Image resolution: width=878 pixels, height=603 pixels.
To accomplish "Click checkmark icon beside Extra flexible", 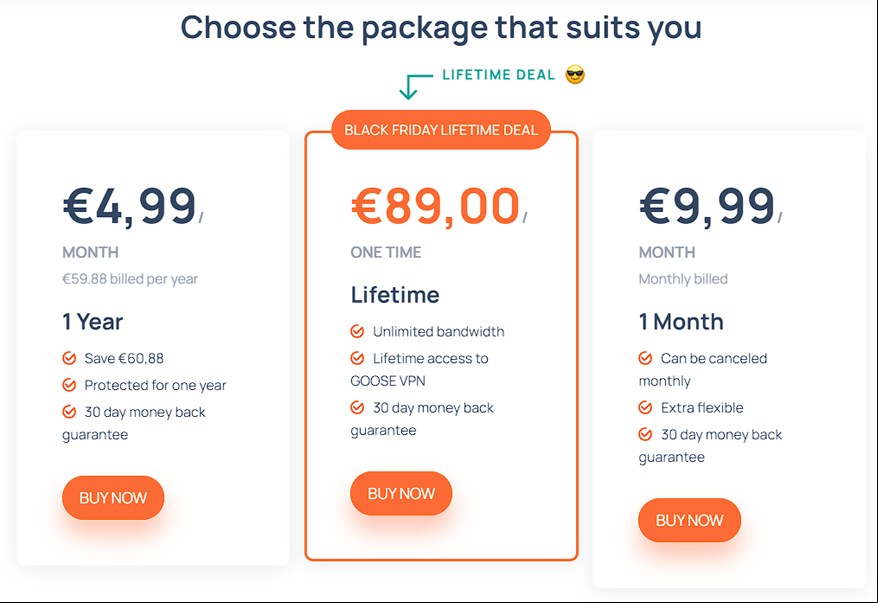I will pos(646,407).
